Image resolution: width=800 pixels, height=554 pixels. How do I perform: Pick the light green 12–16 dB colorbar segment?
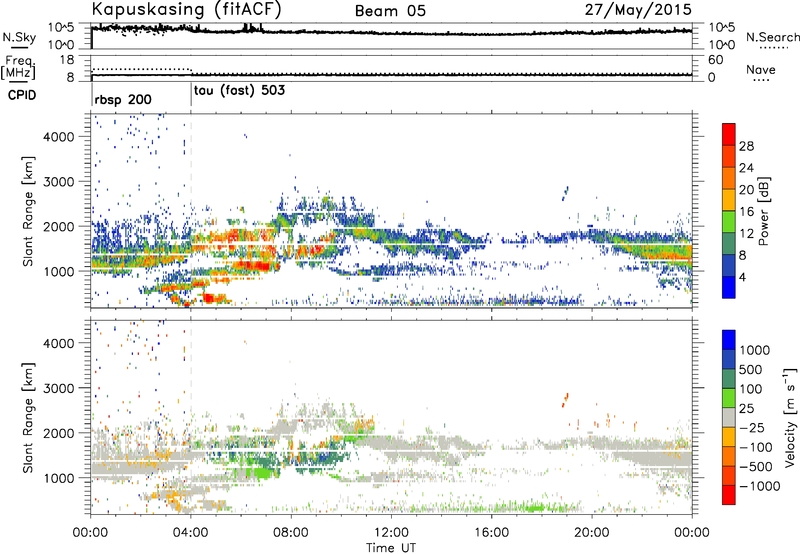(x=729, y=222)
